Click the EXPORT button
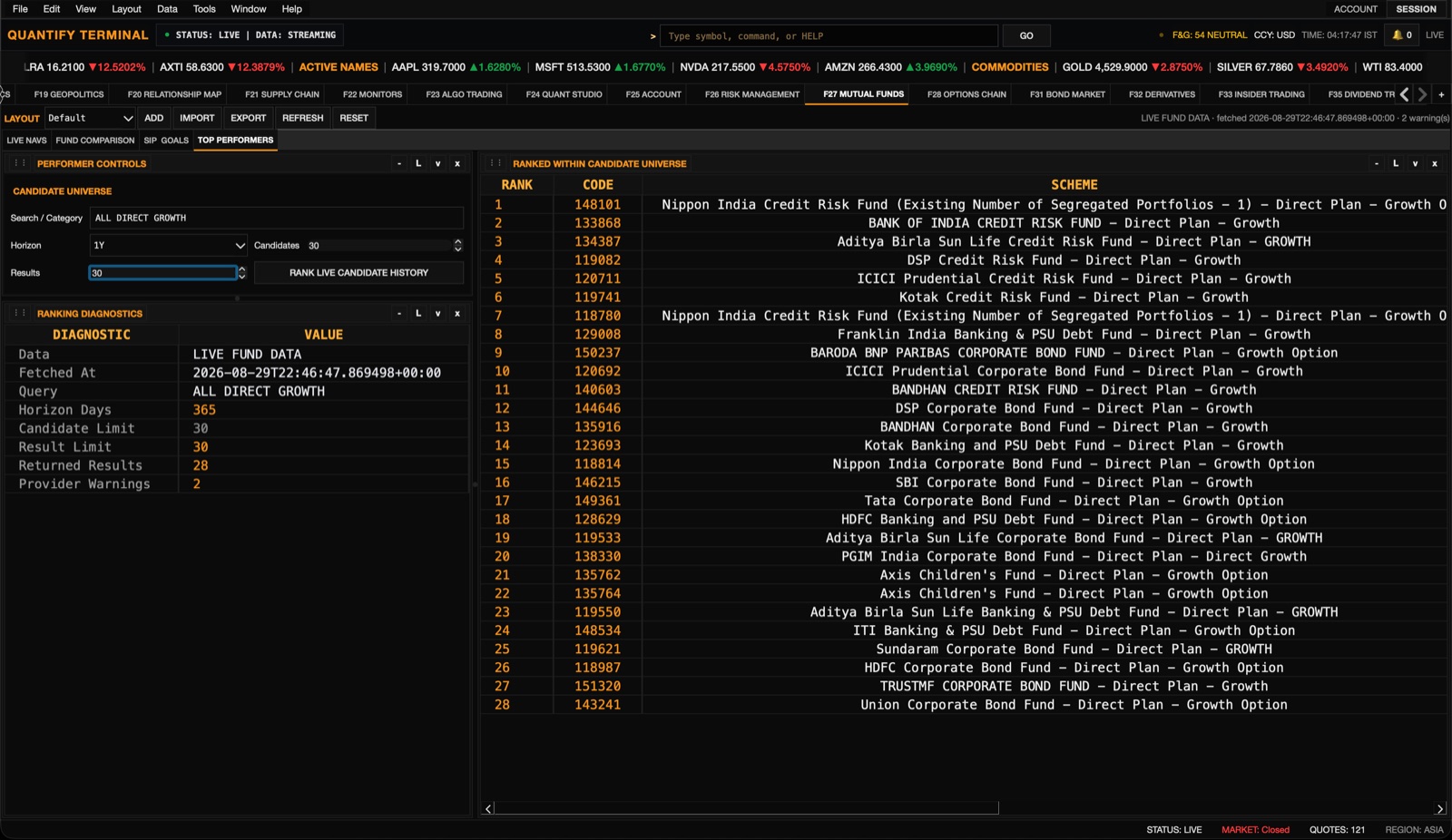 (249, 118)
